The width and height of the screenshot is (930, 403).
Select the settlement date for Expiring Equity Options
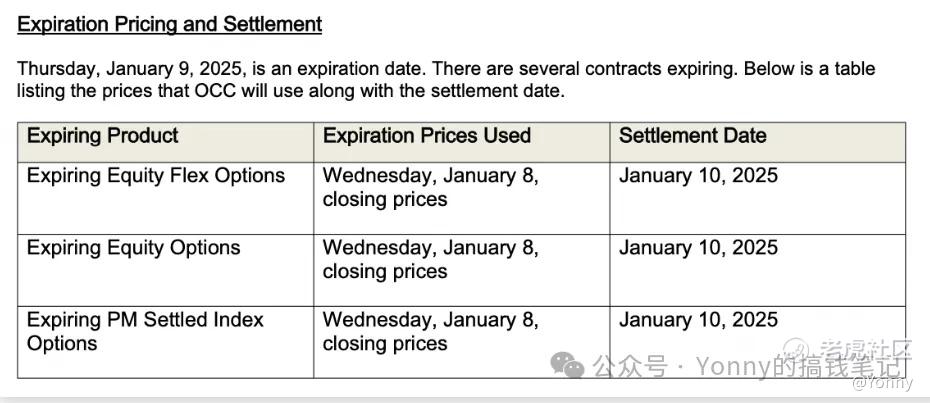click(x=698, y=248)
